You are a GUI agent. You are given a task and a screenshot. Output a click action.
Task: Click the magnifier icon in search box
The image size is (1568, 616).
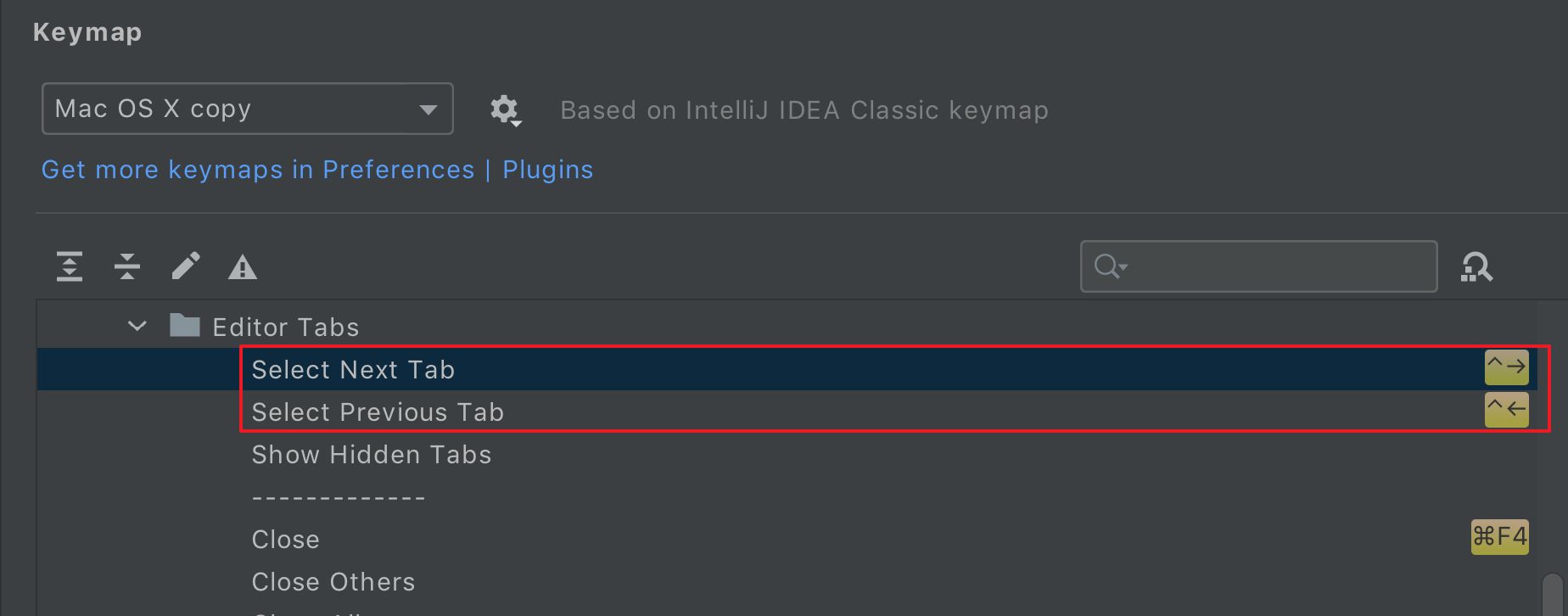coord(1108,266)
